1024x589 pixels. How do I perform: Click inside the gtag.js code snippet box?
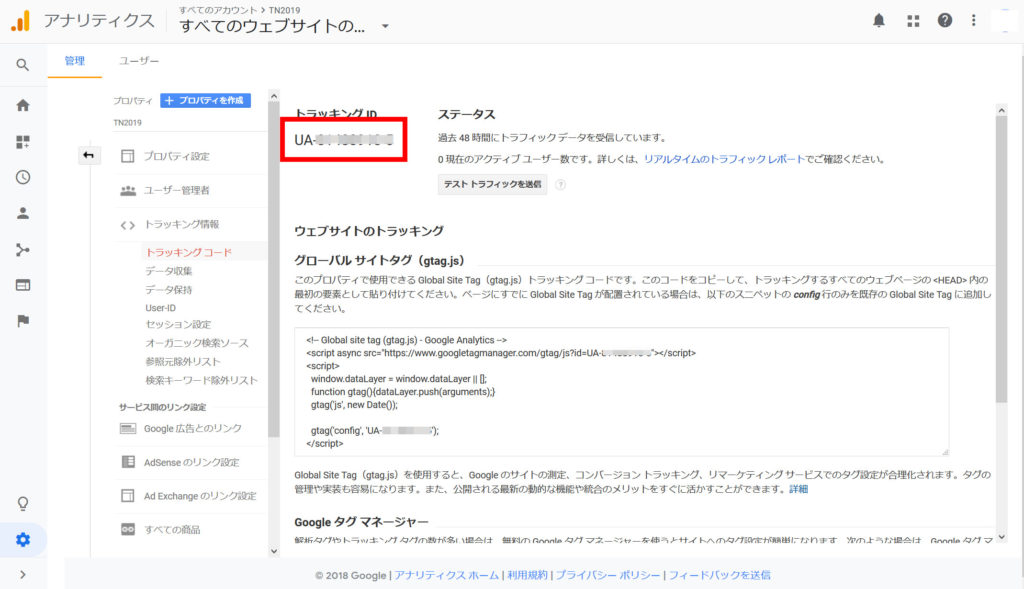coord(621,392)
